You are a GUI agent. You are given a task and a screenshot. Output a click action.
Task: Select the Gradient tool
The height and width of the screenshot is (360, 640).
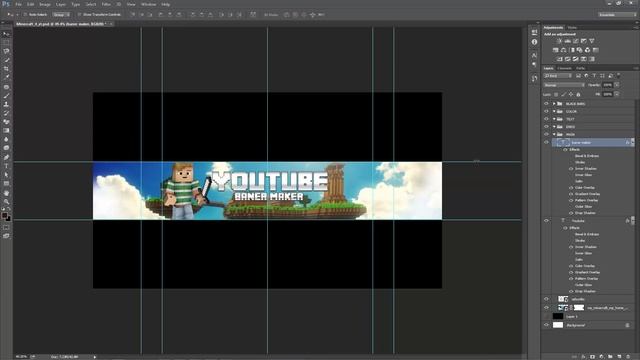point(6,131)
